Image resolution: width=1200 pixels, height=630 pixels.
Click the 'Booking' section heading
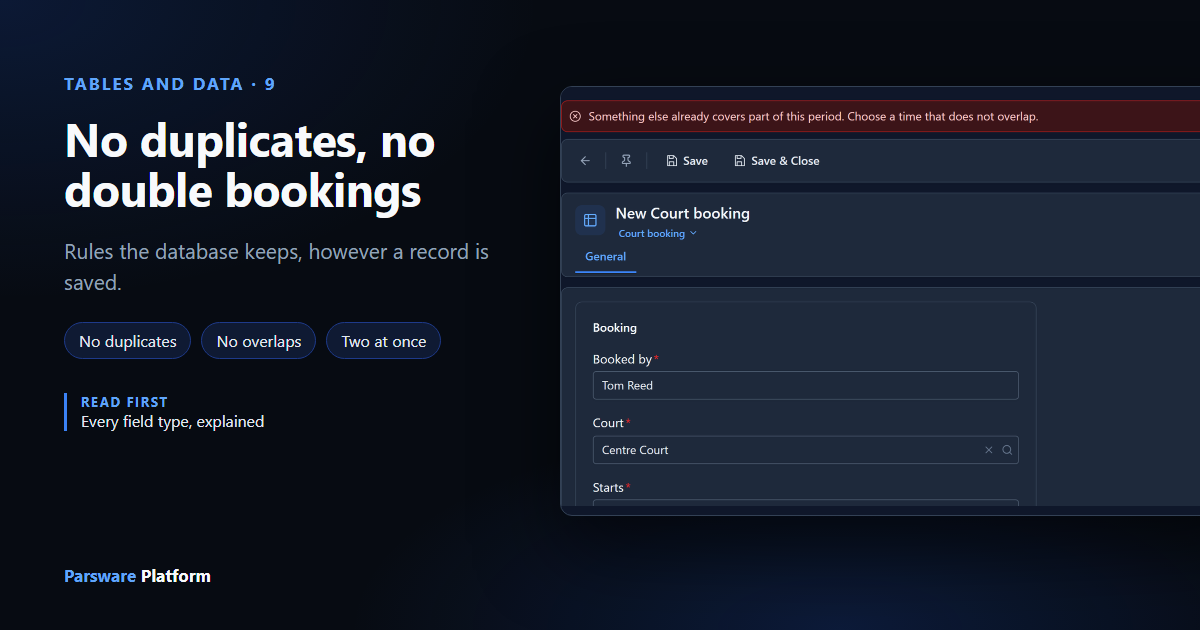[615, 328]
